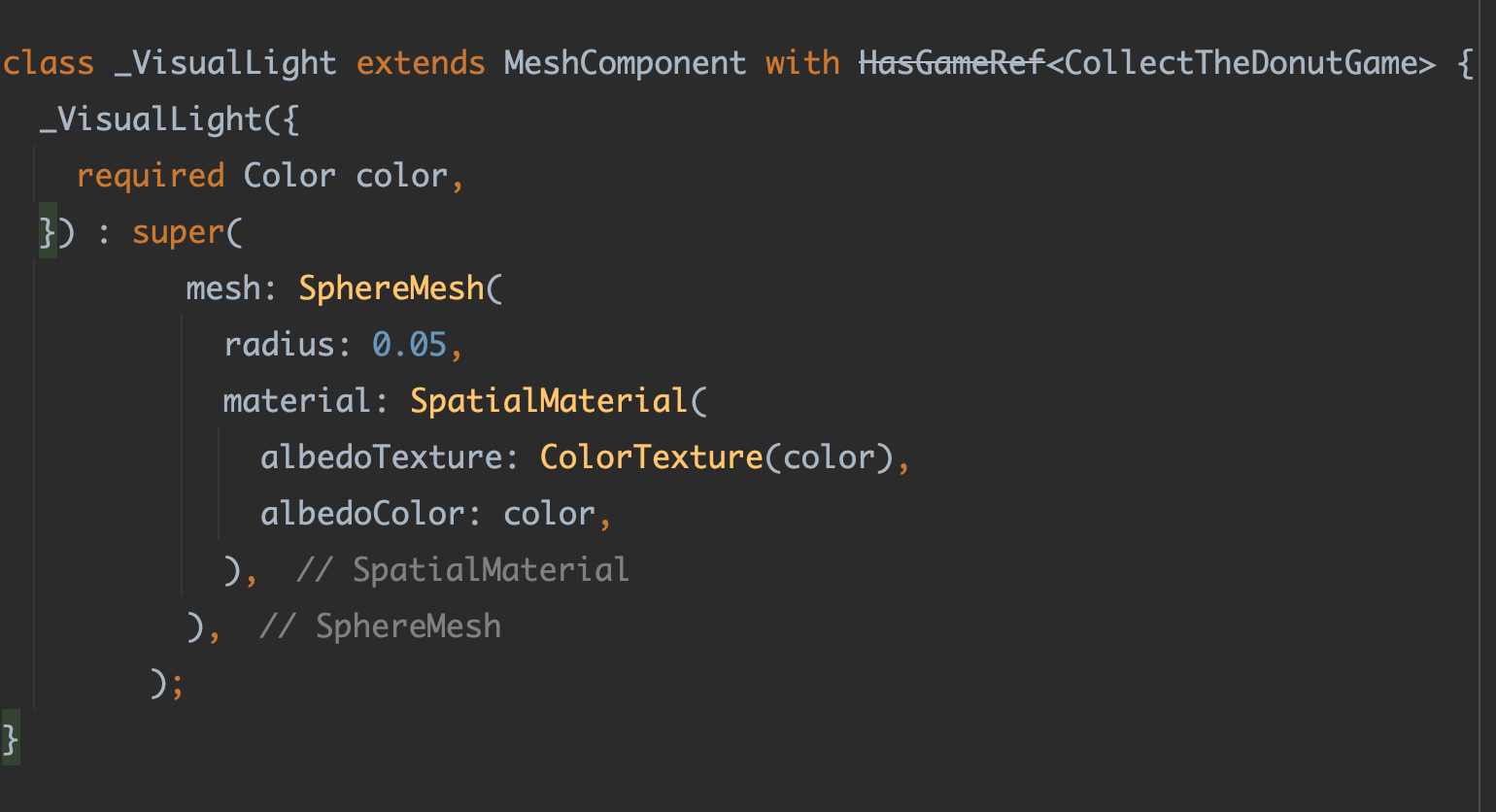
Task: Click the MeshComponent superclass name
Action: point(625,64)
